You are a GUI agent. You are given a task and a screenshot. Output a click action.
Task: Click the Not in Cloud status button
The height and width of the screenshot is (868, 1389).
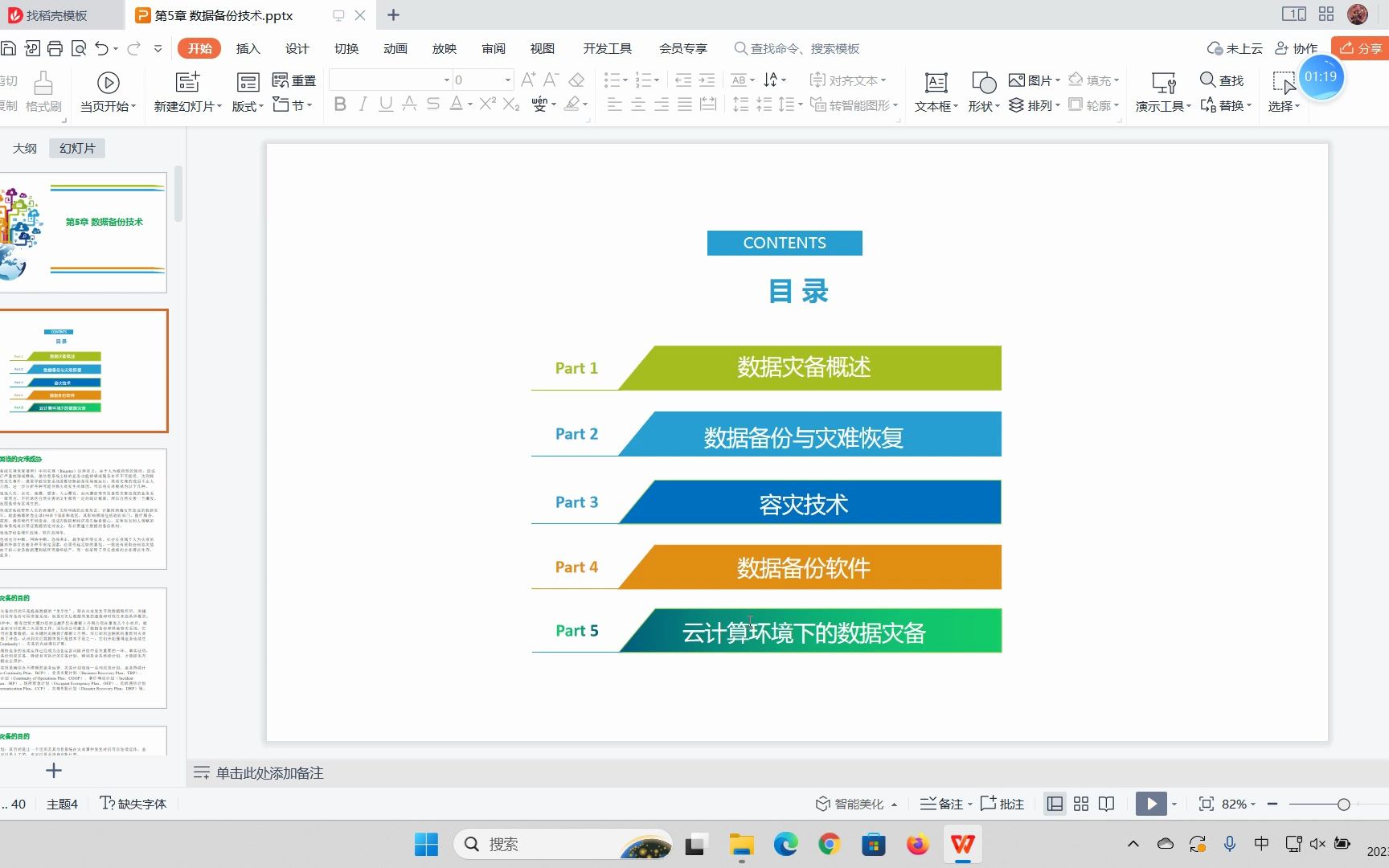pyautogui.click(x=1235, y=48)
